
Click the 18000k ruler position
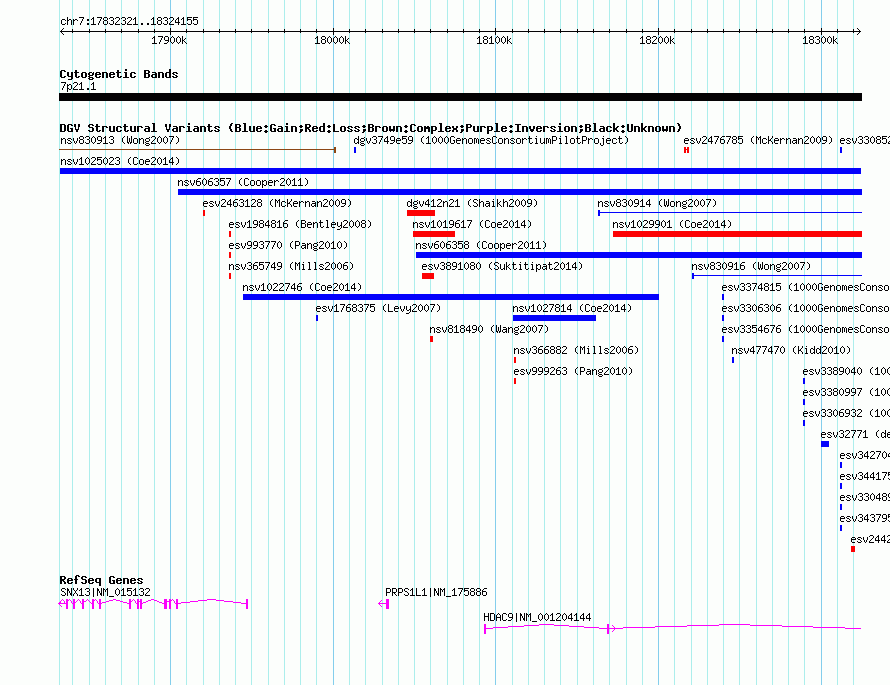pos(332,40)
